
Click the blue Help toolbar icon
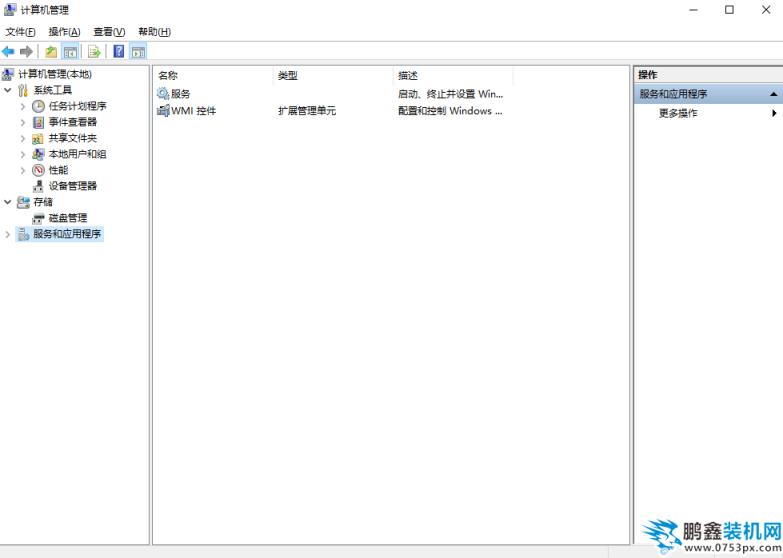[119, 51]
